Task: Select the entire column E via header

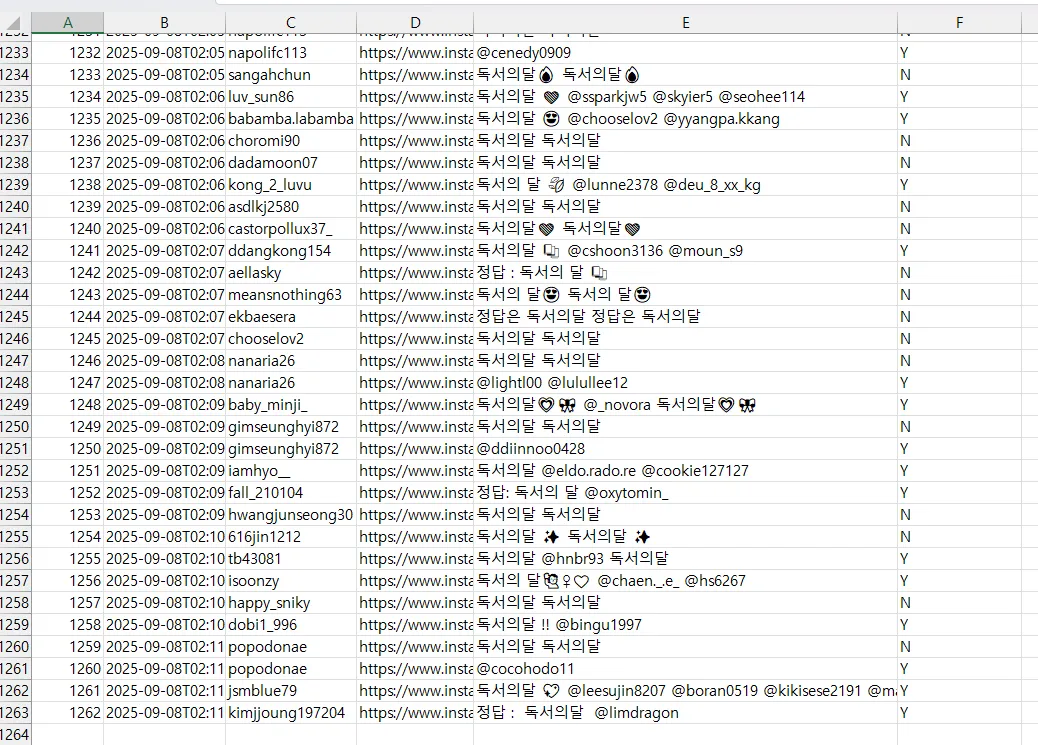Action: tap(685, 23)
